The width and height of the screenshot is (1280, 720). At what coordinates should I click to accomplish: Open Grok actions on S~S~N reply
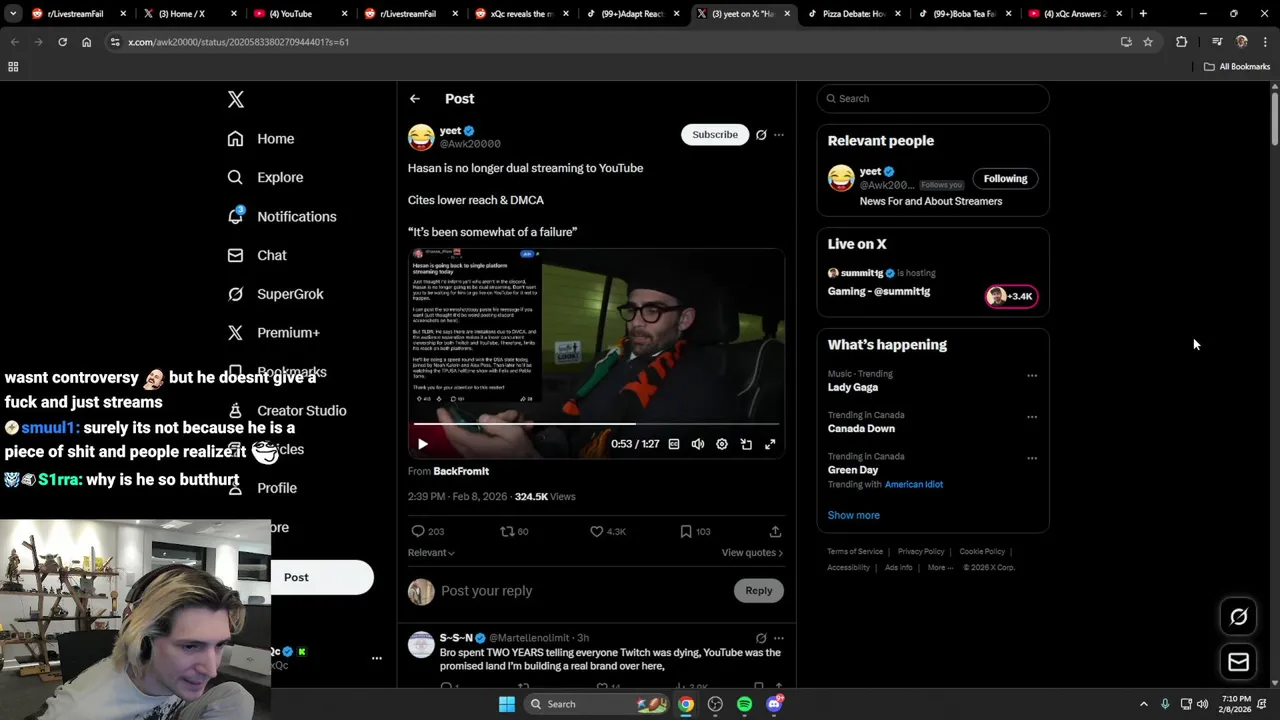(x=761, y=638)
